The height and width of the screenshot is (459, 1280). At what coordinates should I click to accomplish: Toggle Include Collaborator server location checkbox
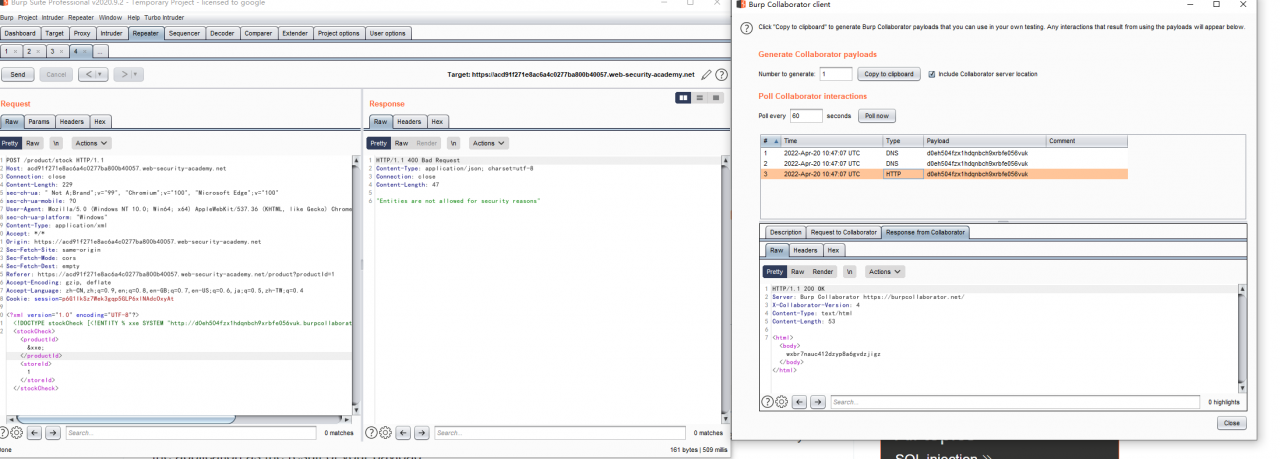pyautogui.click(x=932, y=74)
